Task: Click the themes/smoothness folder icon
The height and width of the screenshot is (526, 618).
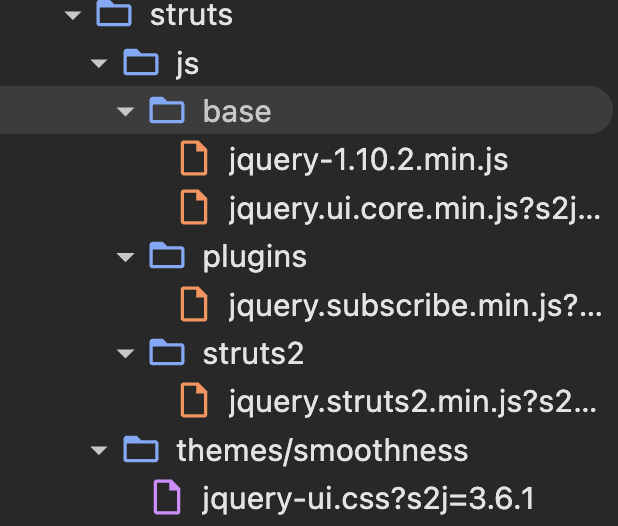Action: pyautogui.click(x=141, y=449)
